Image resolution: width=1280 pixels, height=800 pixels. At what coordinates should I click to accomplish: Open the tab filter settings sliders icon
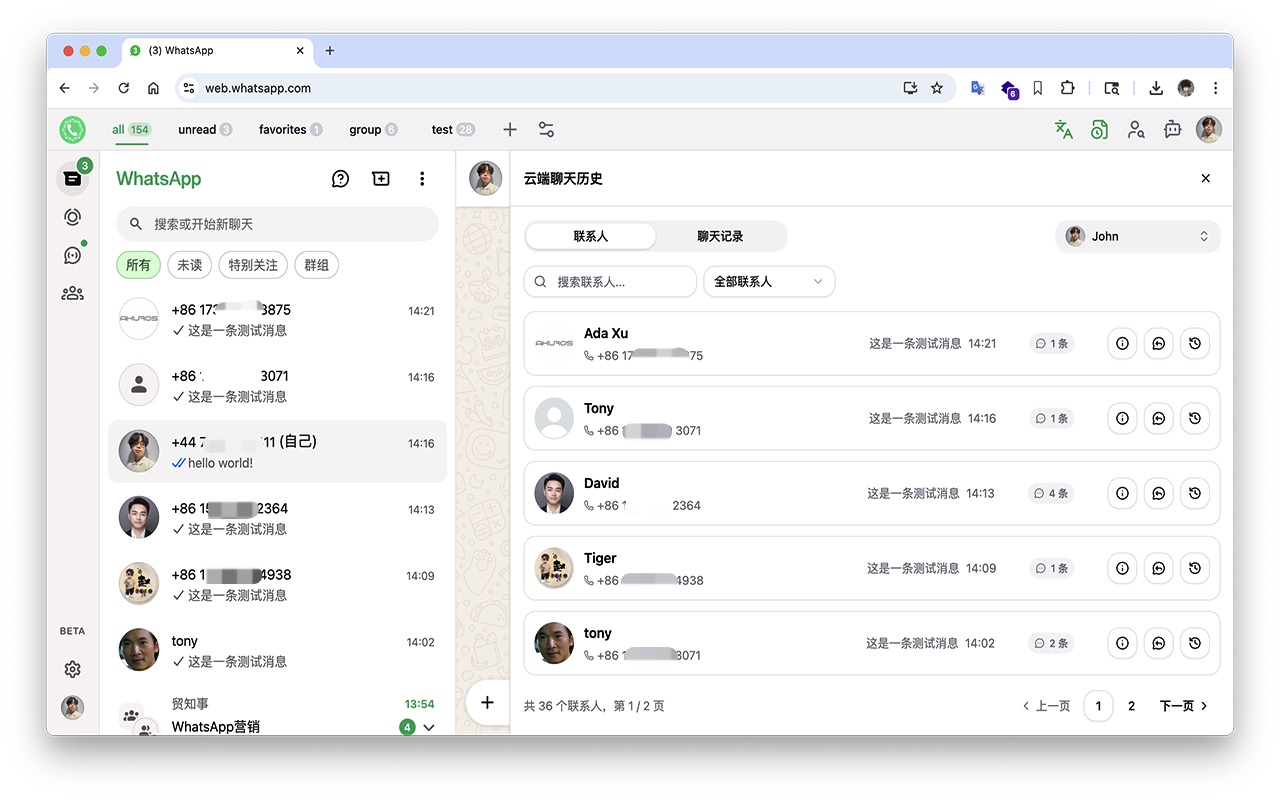[546, 129]
